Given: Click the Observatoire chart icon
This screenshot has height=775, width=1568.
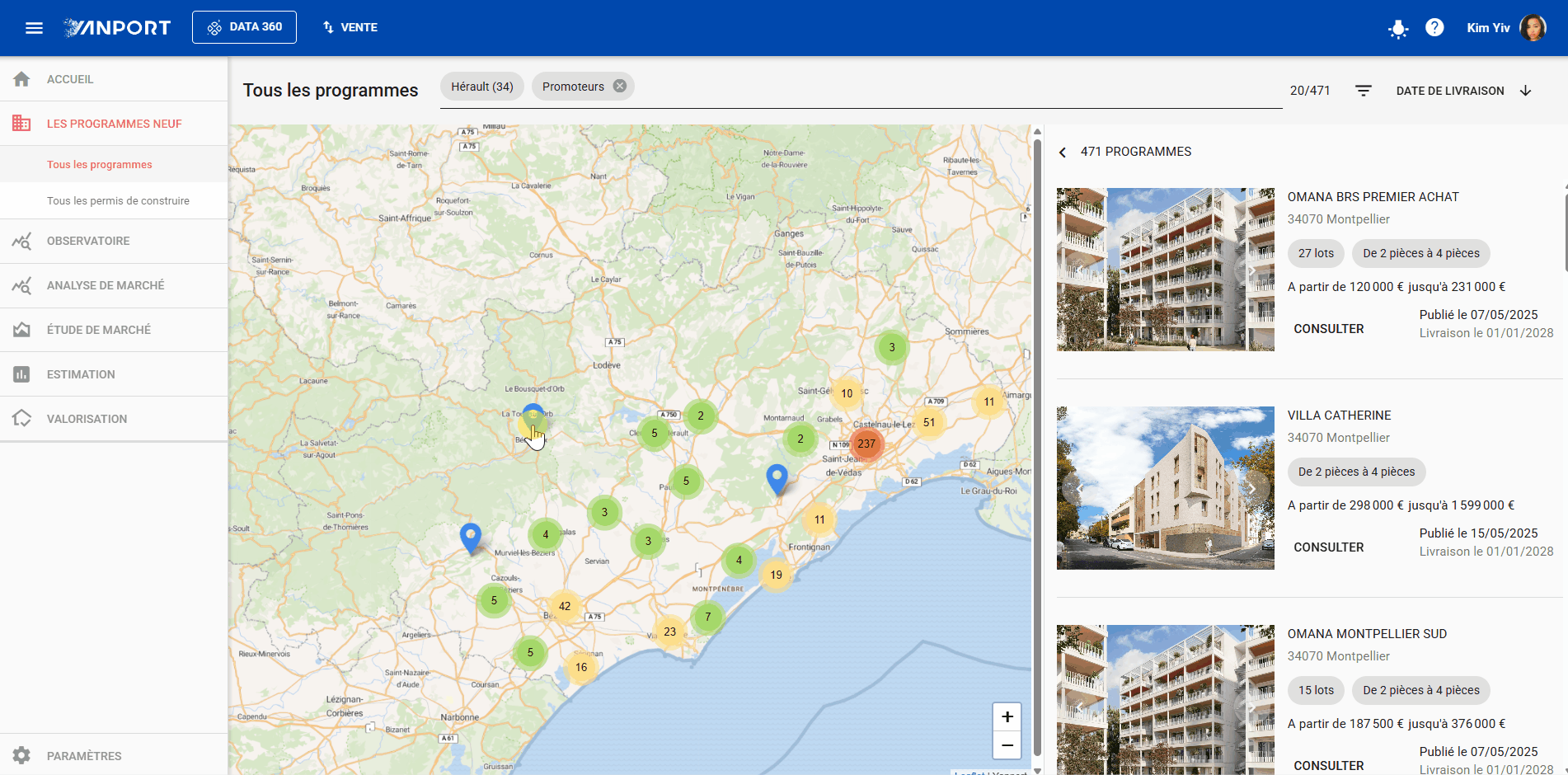Looking at the screenshot, I should pyautogui.click(x=21, y=241).
